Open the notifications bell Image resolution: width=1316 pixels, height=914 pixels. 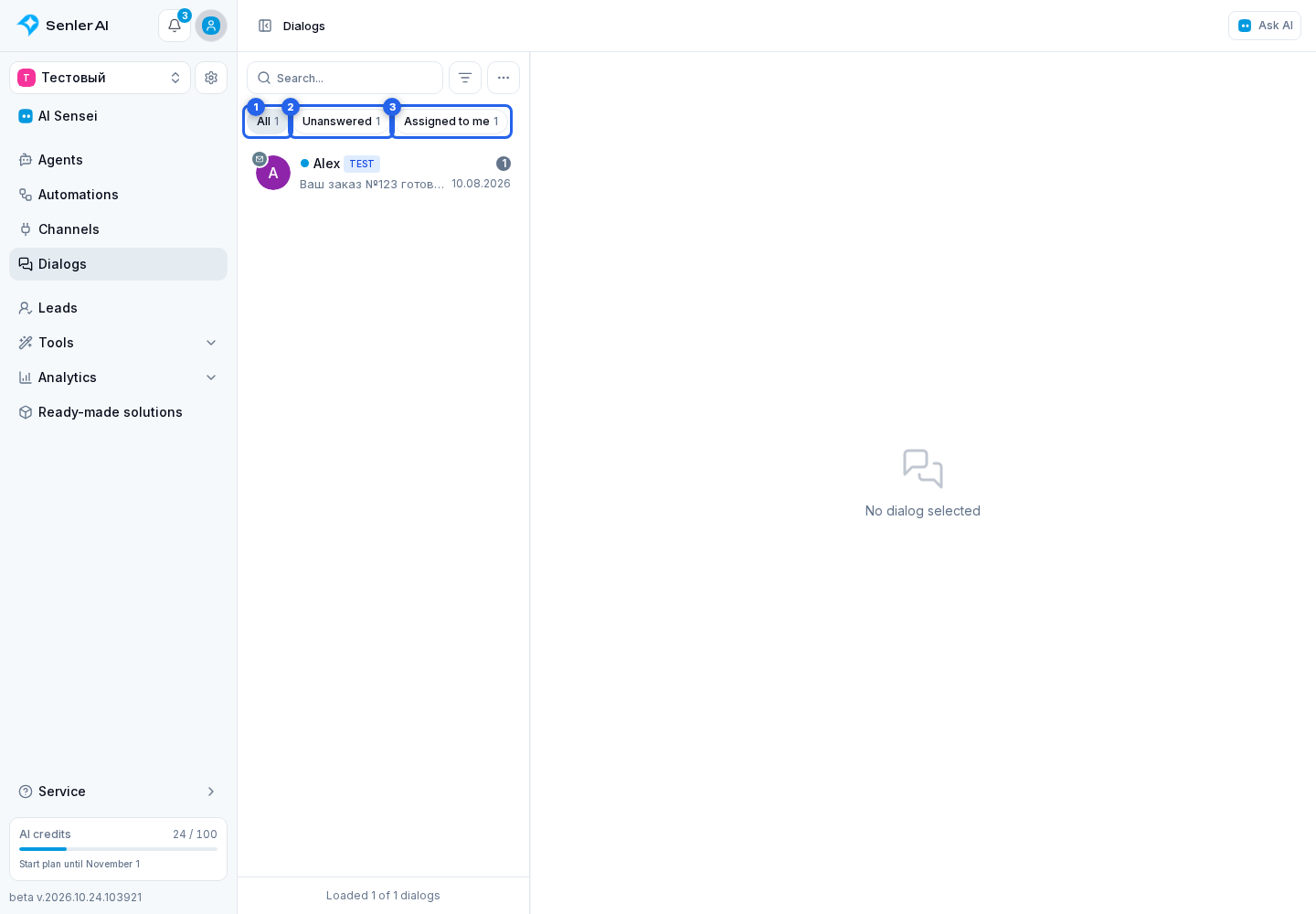[x=175, y=26]
